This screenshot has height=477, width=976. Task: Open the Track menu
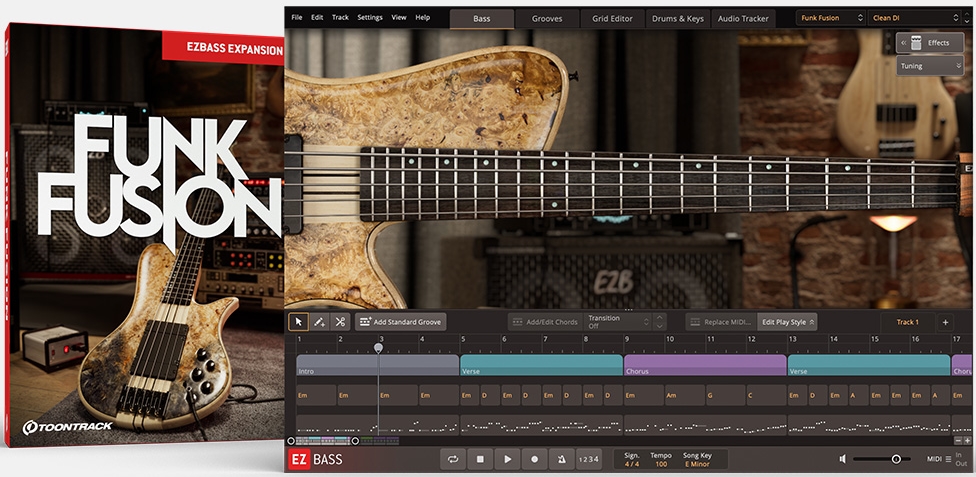(x=340, y=17)
